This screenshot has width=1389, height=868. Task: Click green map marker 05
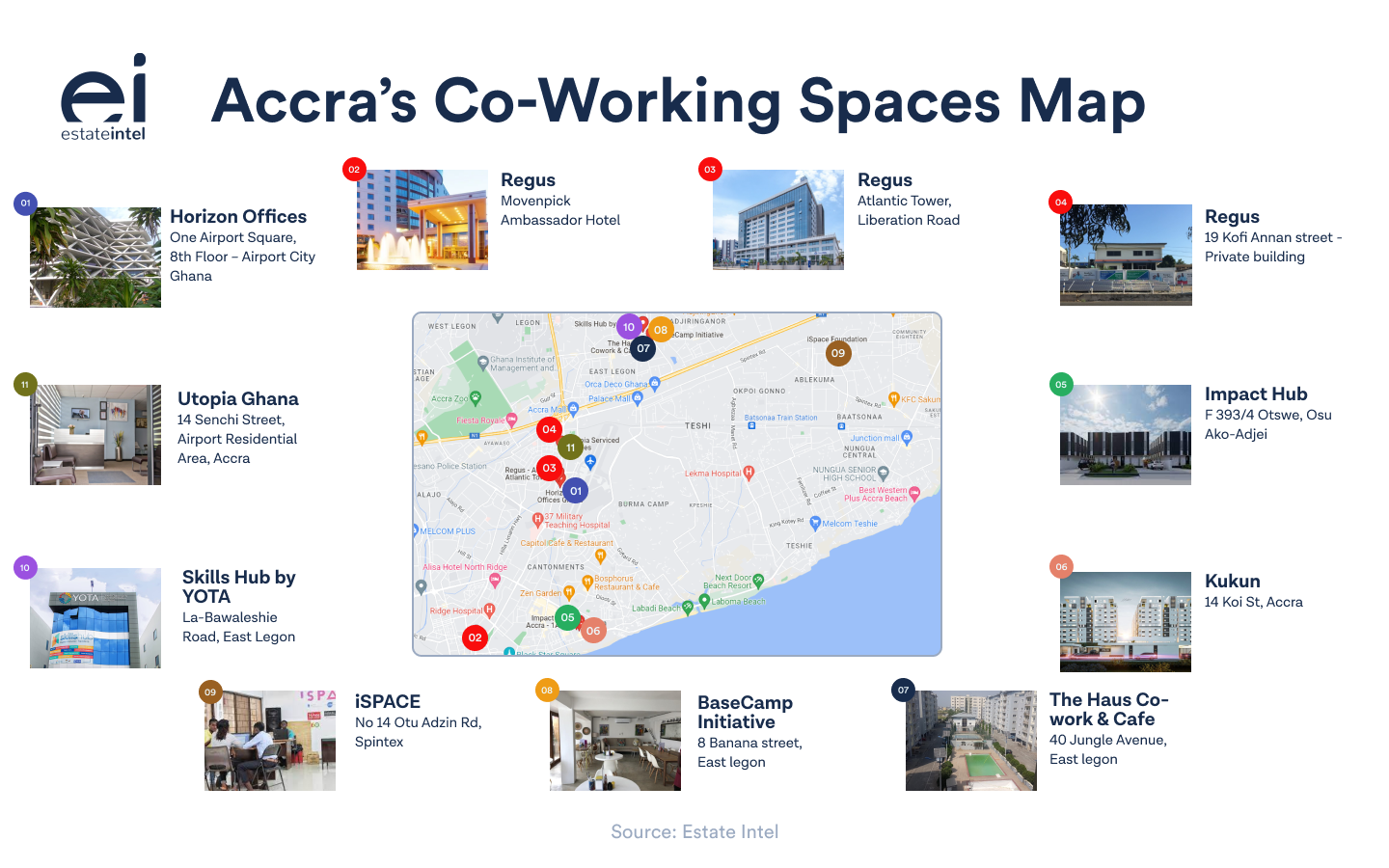coord(567,617)
